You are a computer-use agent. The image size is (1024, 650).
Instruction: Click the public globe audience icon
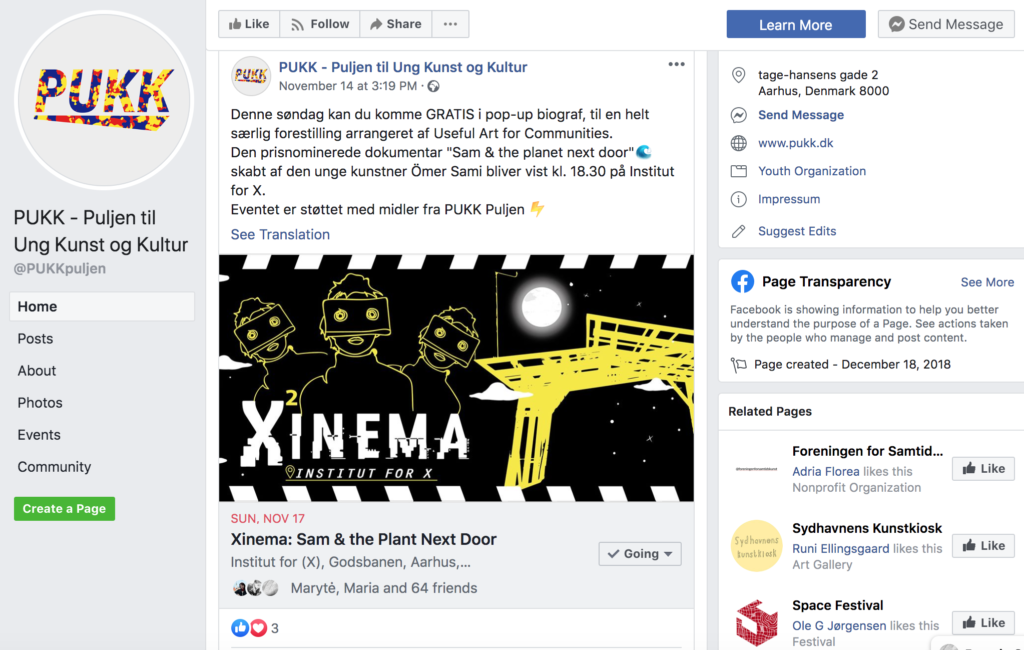click(434, 86)
